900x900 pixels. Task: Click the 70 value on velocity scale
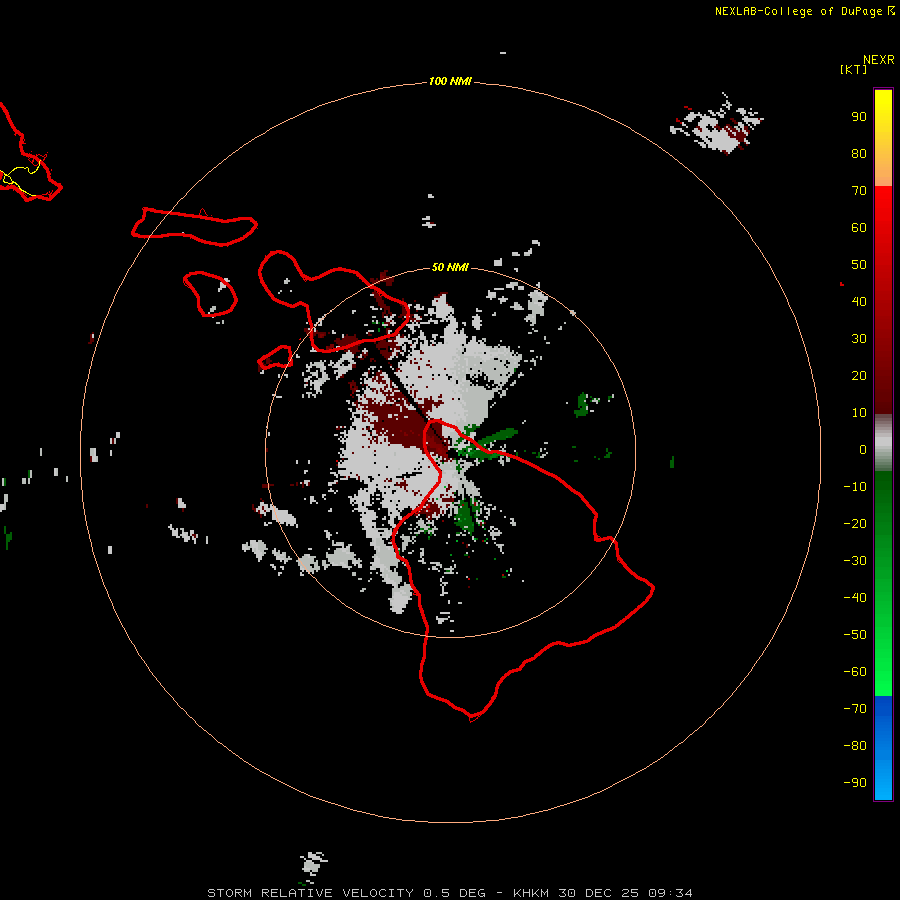tap(859, 191)
